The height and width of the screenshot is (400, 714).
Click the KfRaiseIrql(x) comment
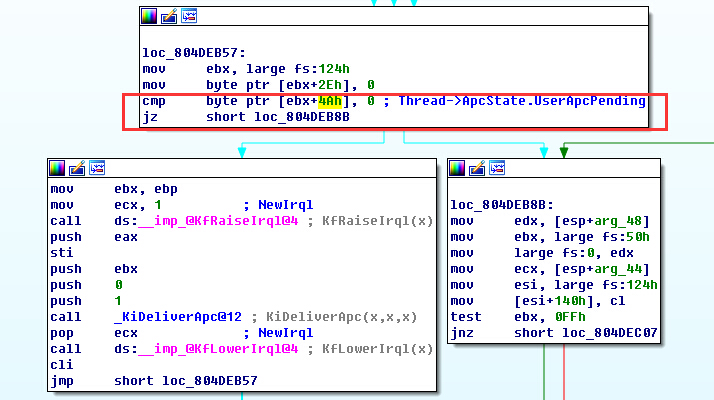tap(377, 221)
